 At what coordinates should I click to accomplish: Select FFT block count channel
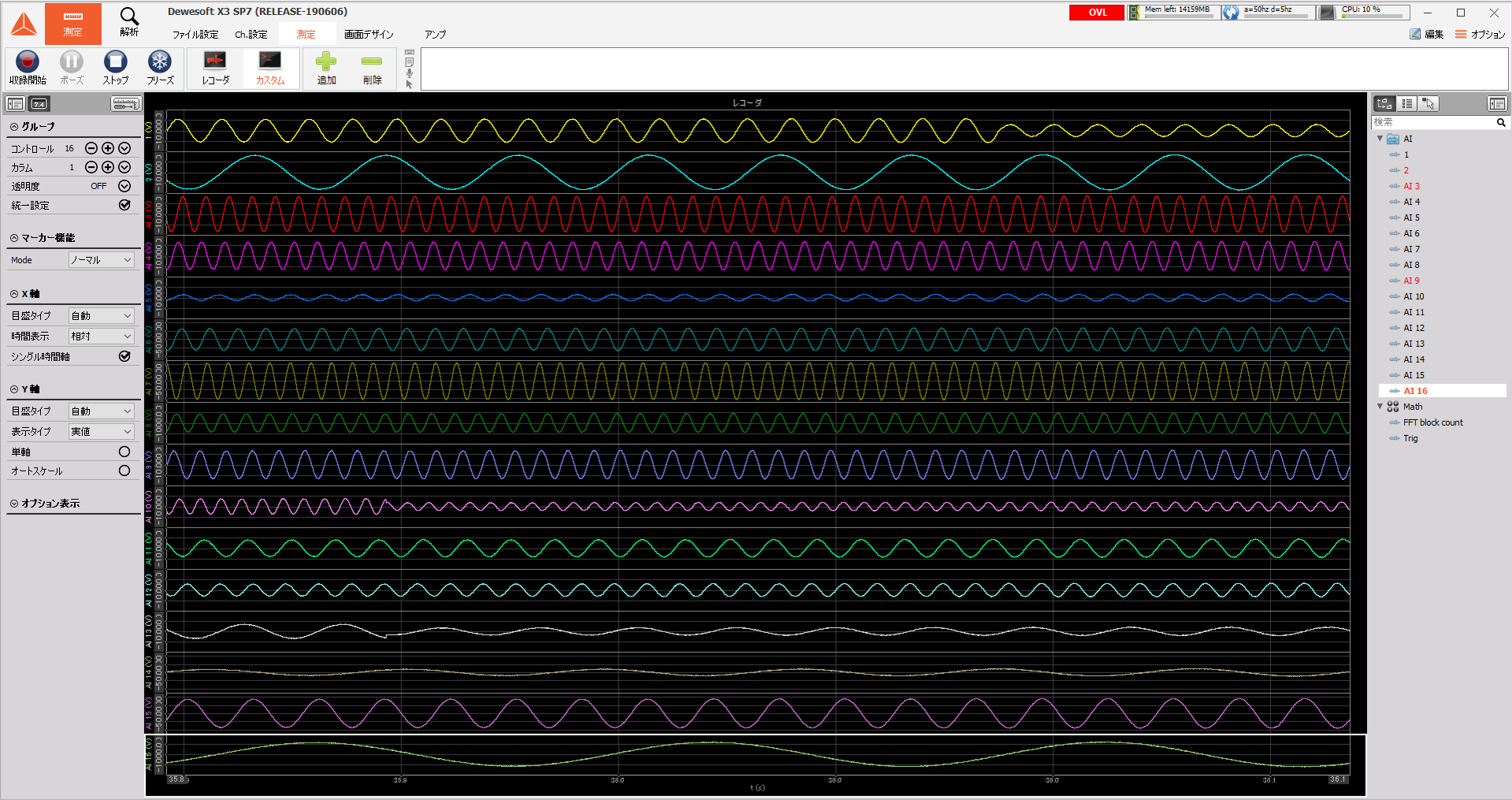[x=1432, y=422]
